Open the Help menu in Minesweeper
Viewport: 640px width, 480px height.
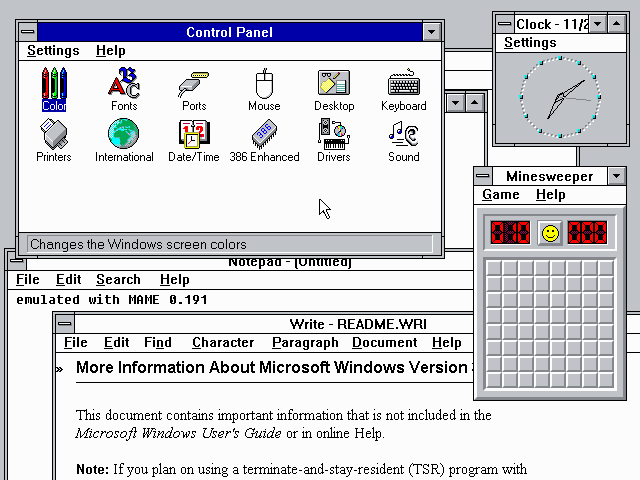[x=551, y=195]
